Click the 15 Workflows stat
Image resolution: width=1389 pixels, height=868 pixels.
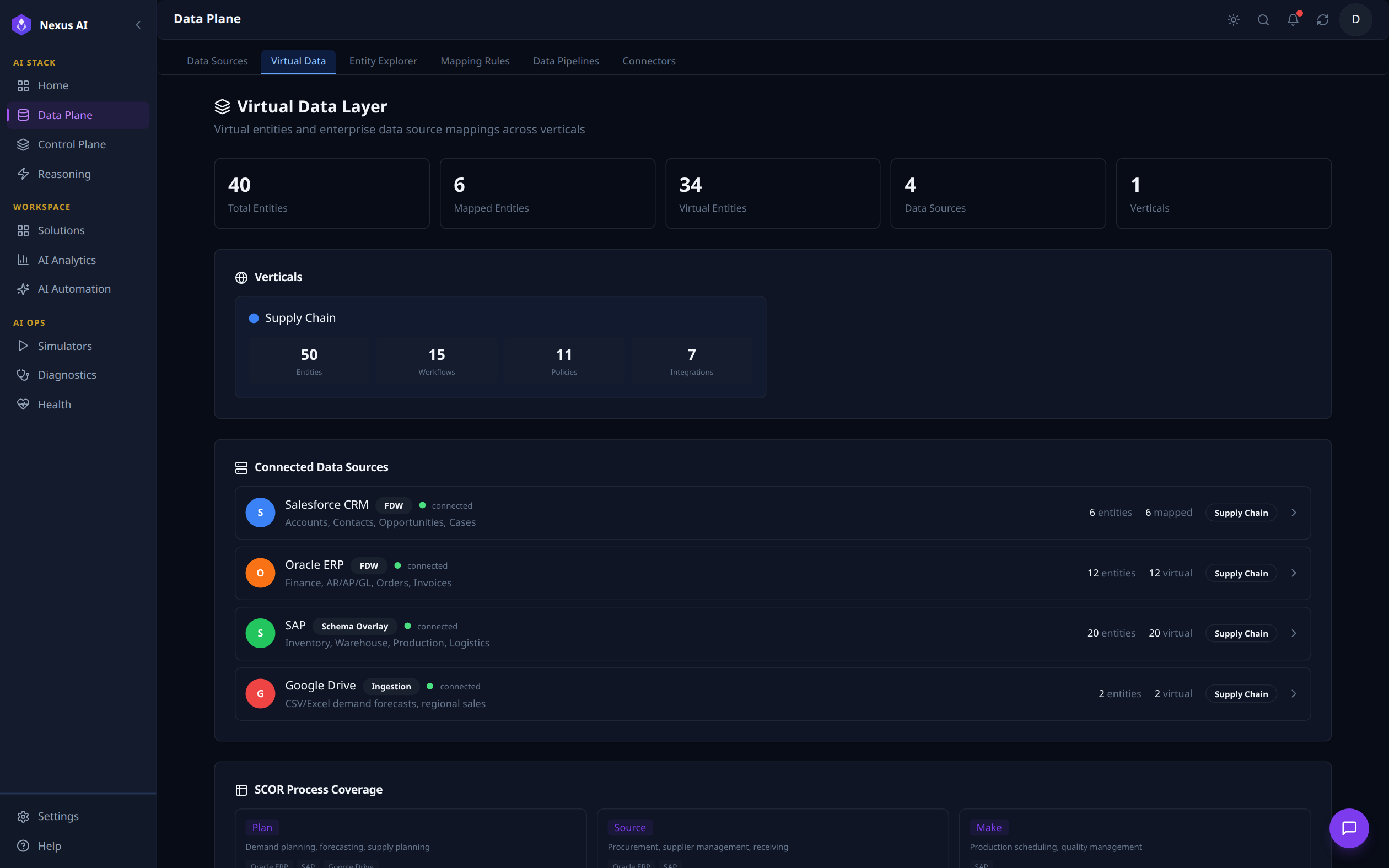coord(437,360)
